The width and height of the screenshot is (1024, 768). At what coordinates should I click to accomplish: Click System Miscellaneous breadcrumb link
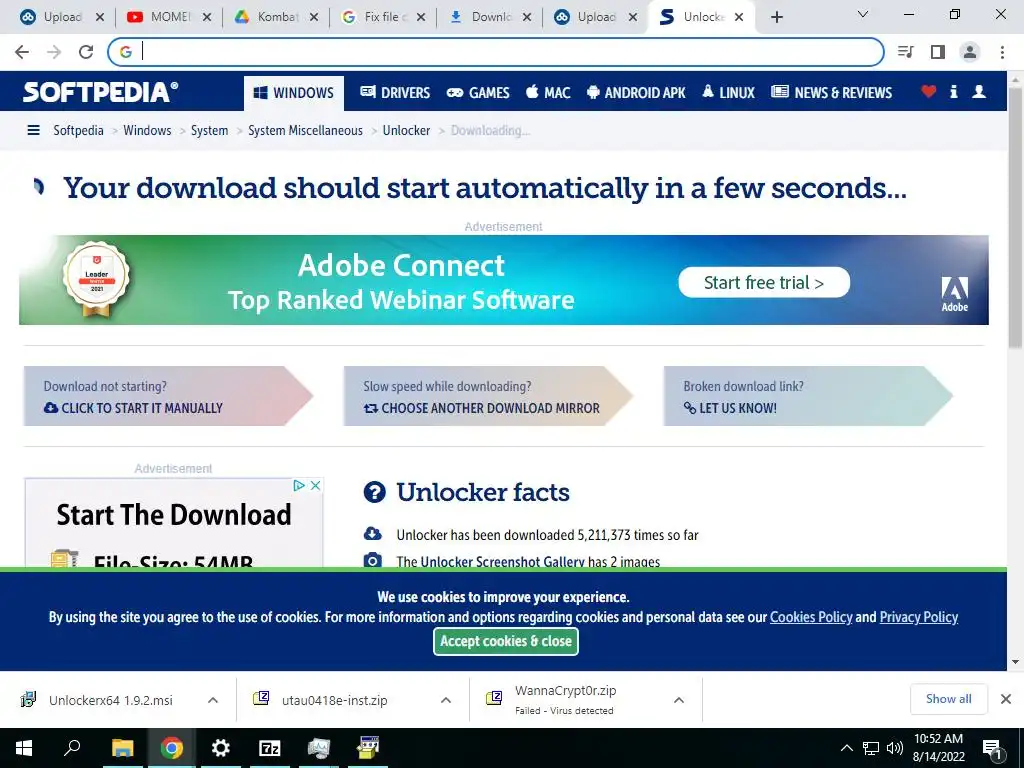pyautogui.click(x=305, y=131)
